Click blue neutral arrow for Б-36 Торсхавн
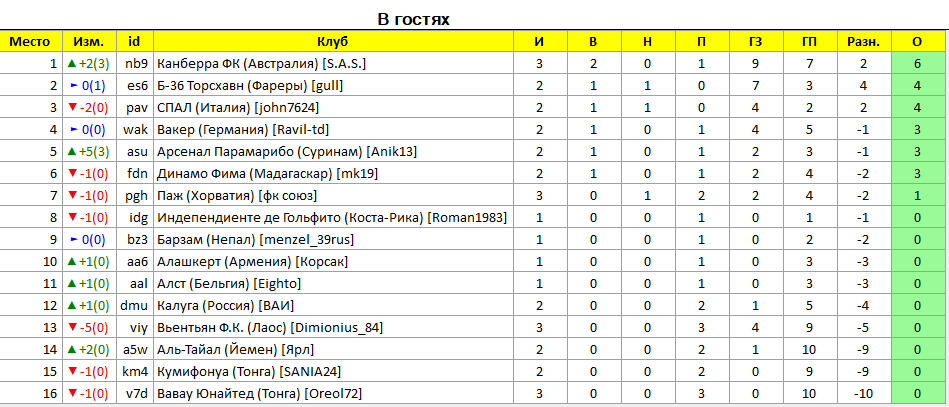Viewport: 949px width, 407px height. pos(74,86)
